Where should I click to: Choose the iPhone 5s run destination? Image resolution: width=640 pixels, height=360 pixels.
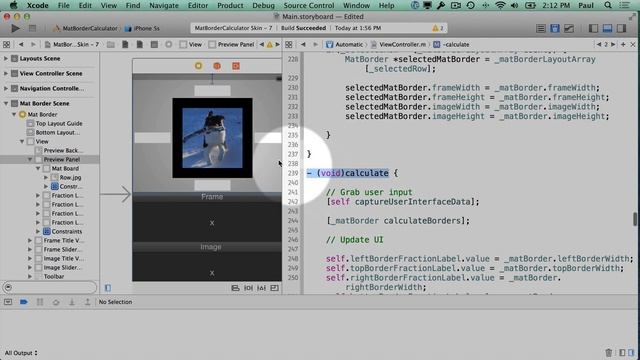pos(143,28)
